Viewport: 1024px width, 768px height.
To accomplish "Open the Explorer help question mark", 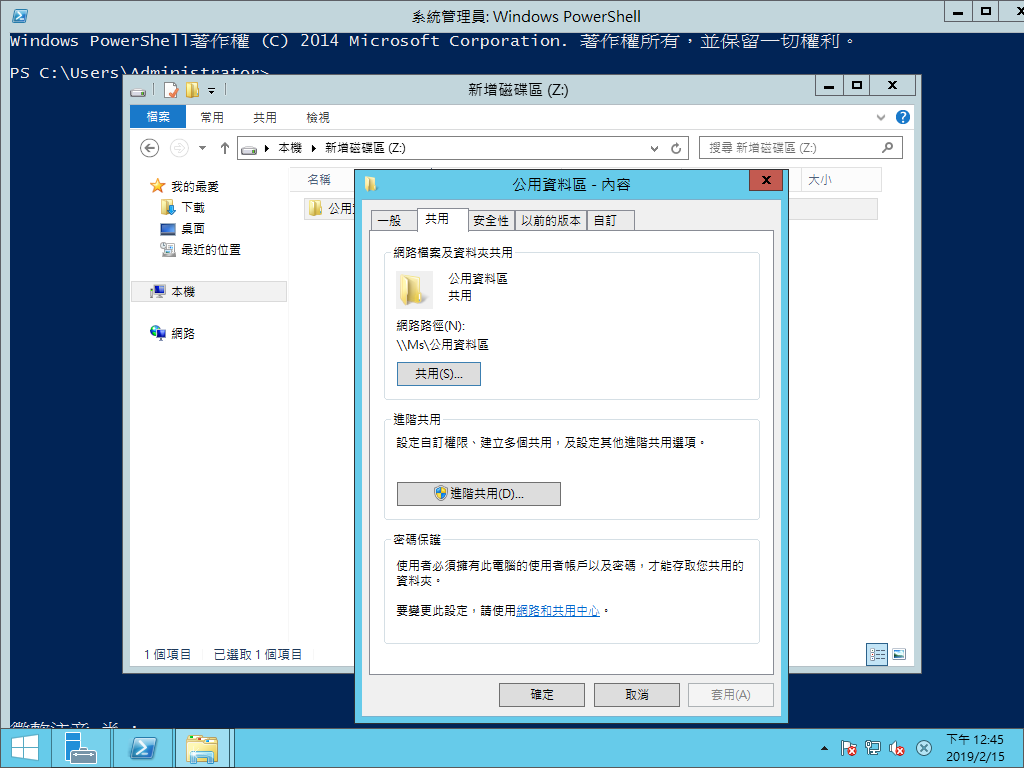I will click(903, 117).
